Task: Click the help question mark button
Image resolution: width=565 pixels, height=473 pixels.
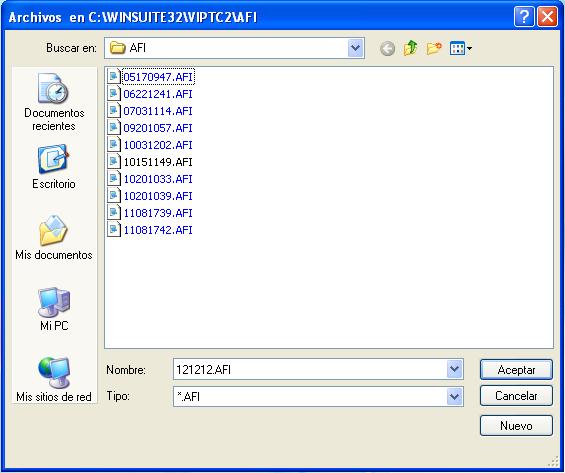Action: (524, 16)
